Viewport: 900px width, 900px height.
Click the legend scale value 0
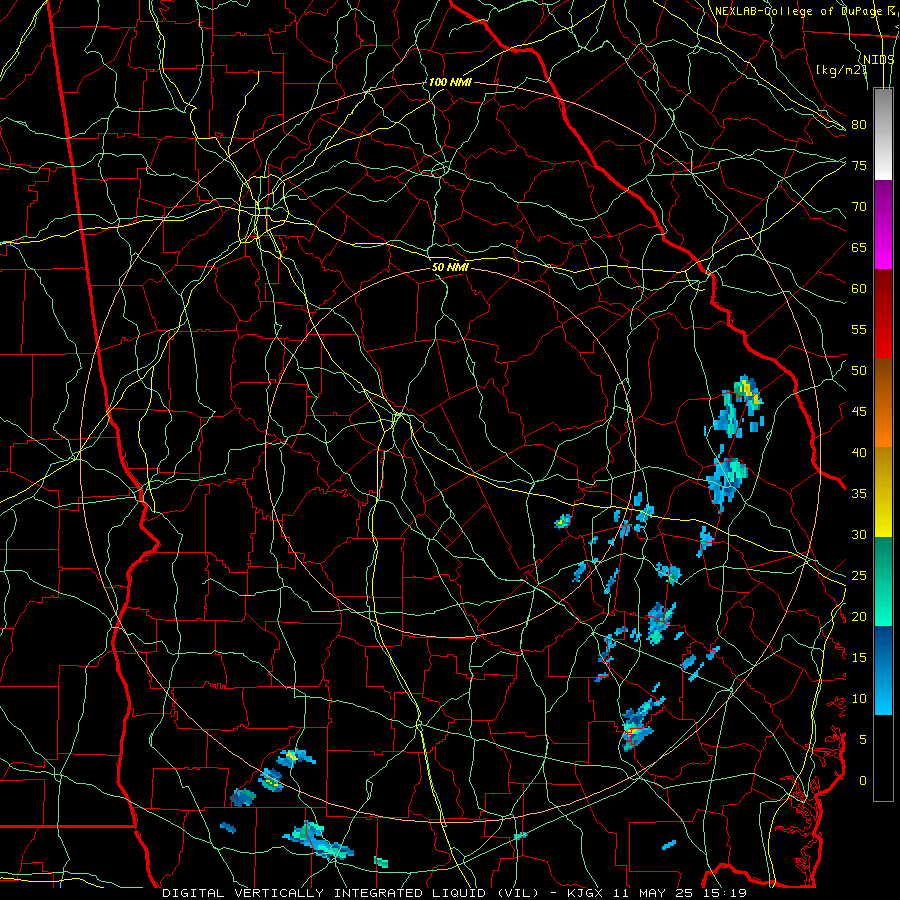pos(863,781)
